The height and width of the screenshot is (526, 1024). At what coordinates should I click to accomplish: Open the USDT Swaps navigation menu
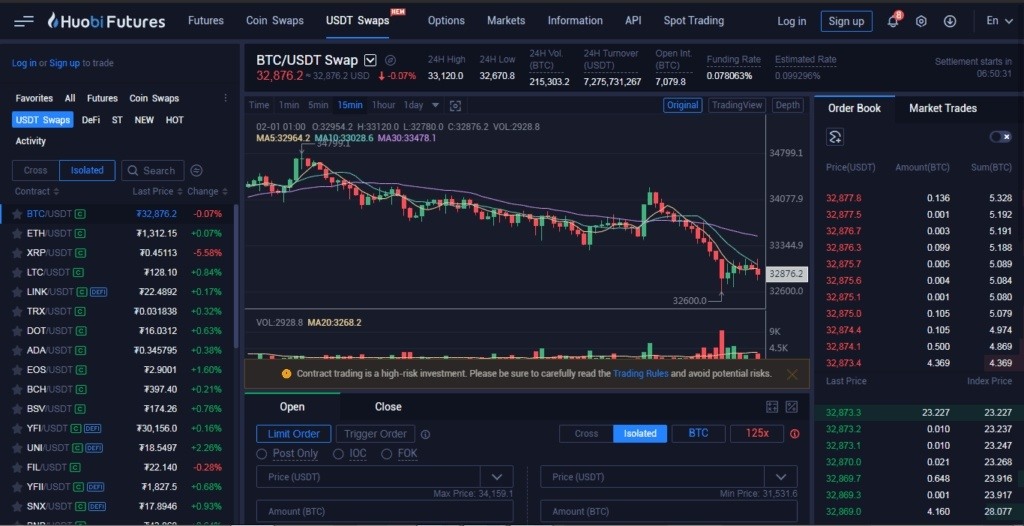point(358,21)
